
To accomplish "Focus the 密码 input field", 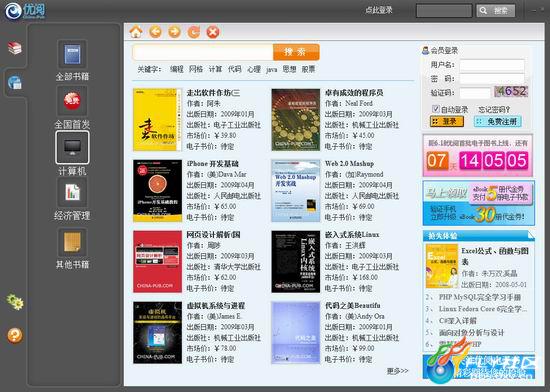I will [492, 79].
